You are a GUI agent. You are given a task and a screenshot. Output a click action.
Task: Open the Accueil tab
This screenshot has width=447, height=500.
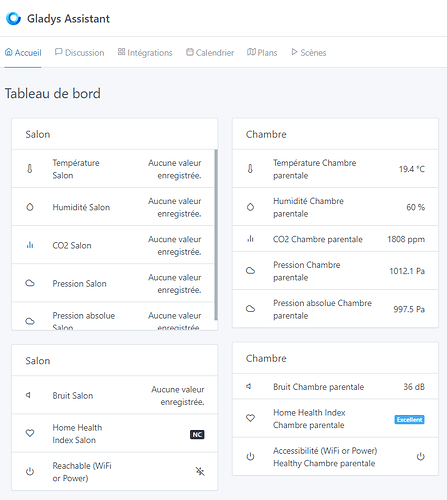(x=23, y=53)
